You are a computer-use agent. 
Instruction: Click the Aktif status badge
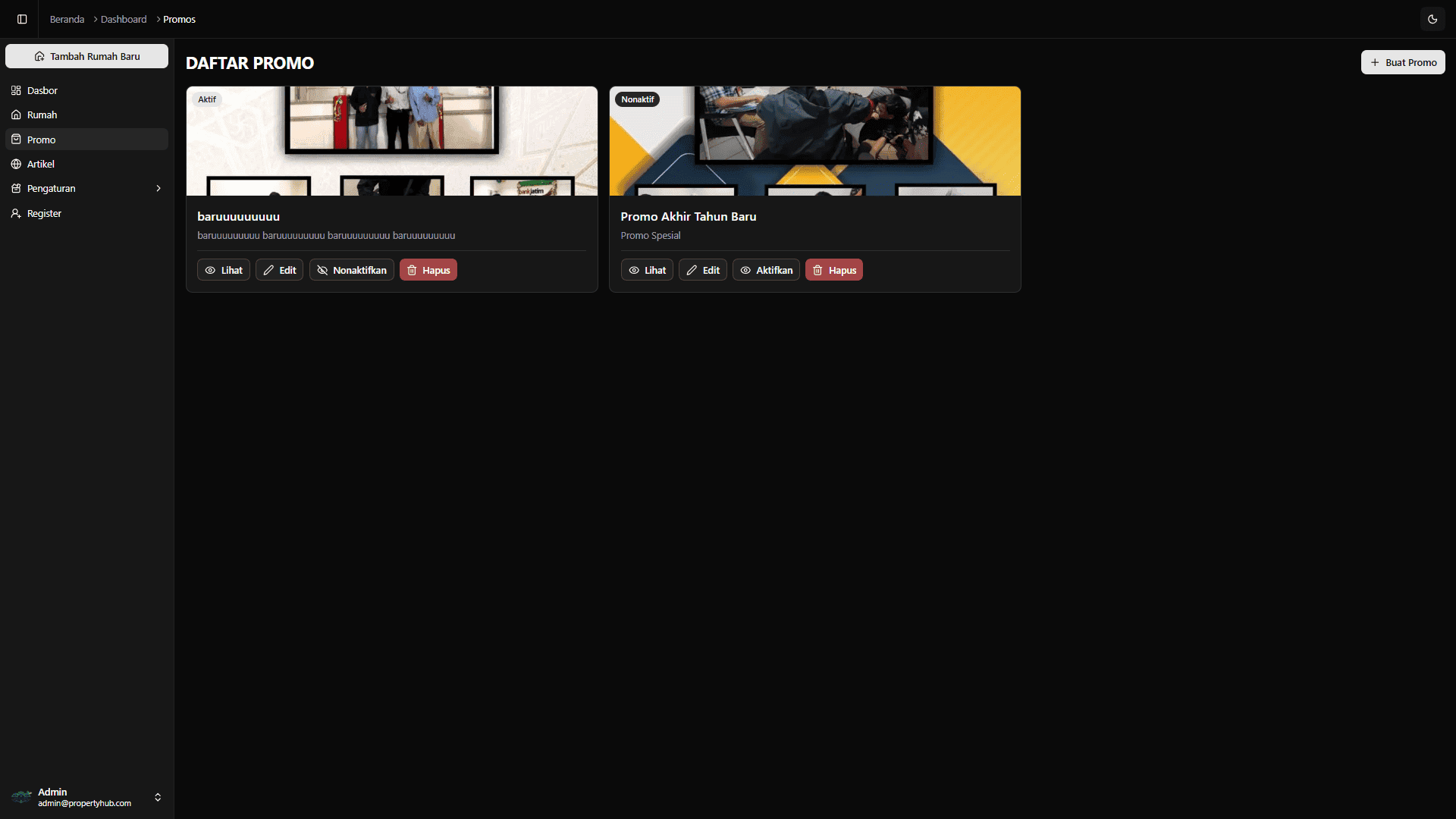point(207,99)
